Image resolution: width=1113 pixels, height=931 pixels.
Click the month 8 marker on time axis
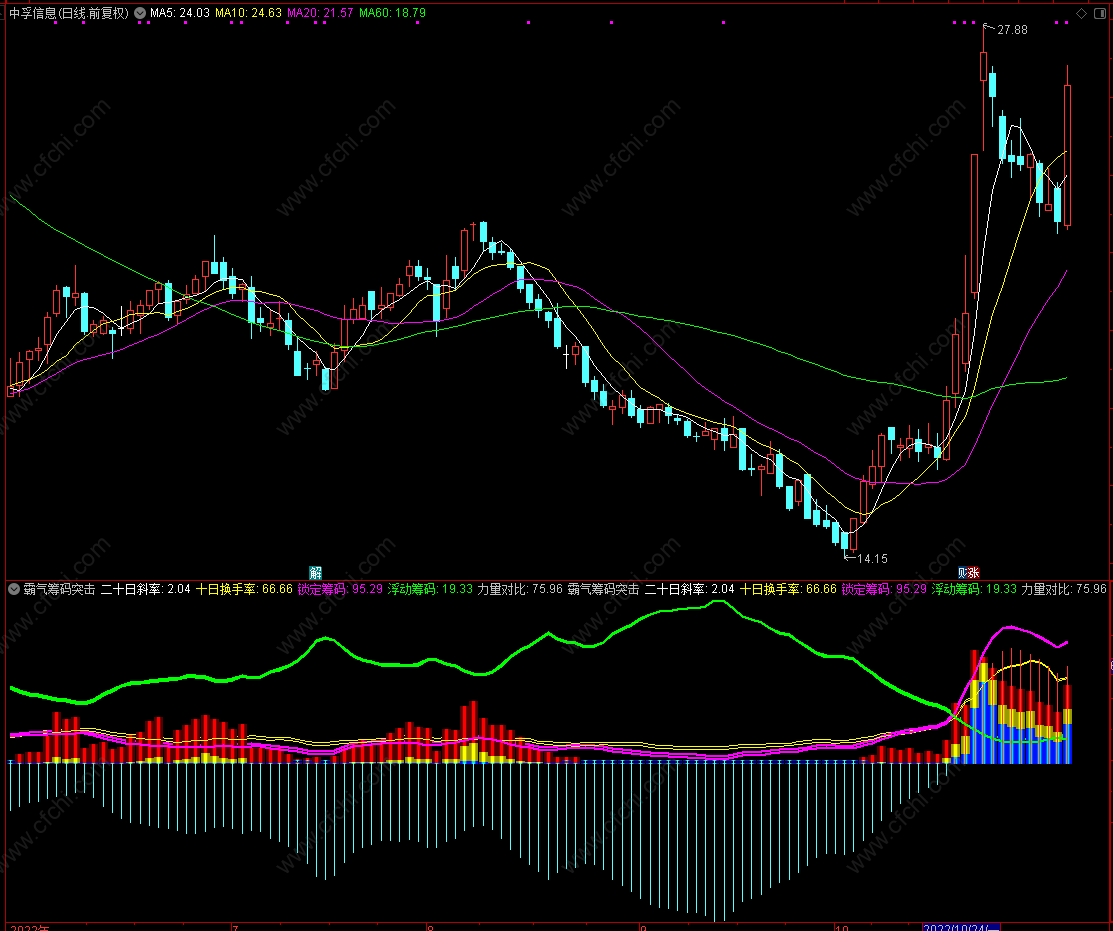click(430, 927)
